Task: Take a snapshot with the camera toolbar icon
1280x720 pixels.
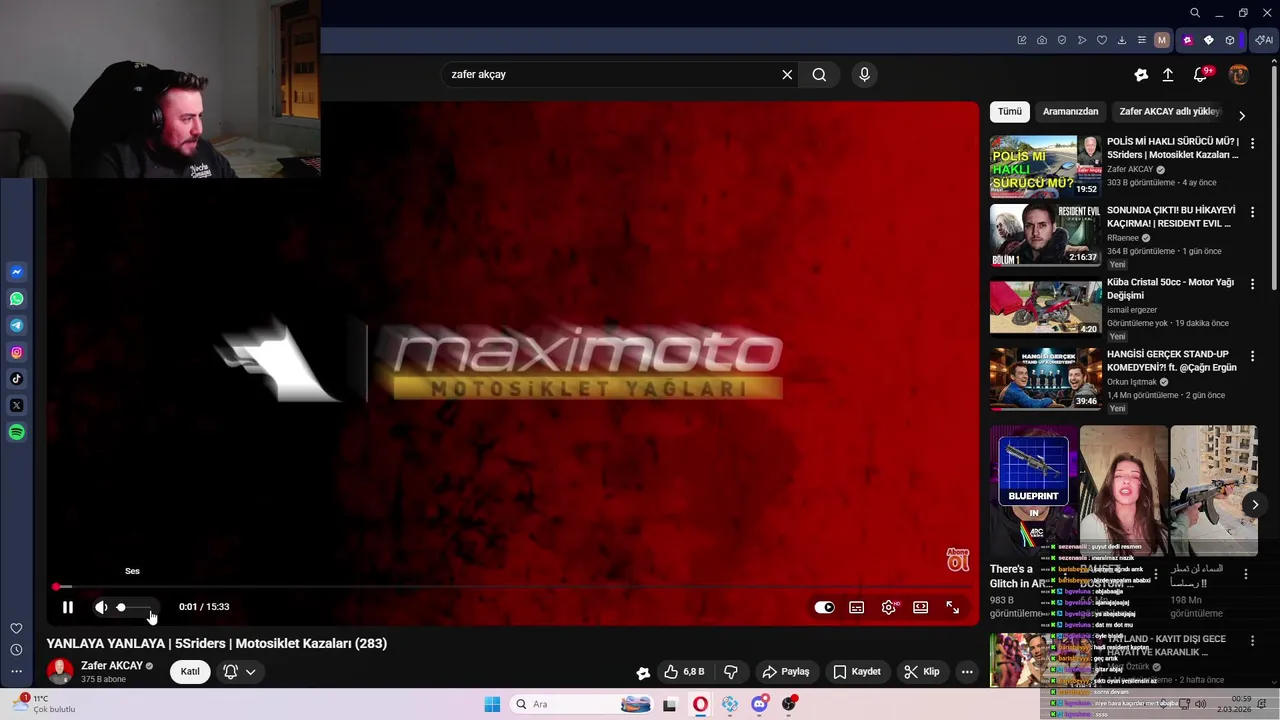Action: coord(1042,40)
